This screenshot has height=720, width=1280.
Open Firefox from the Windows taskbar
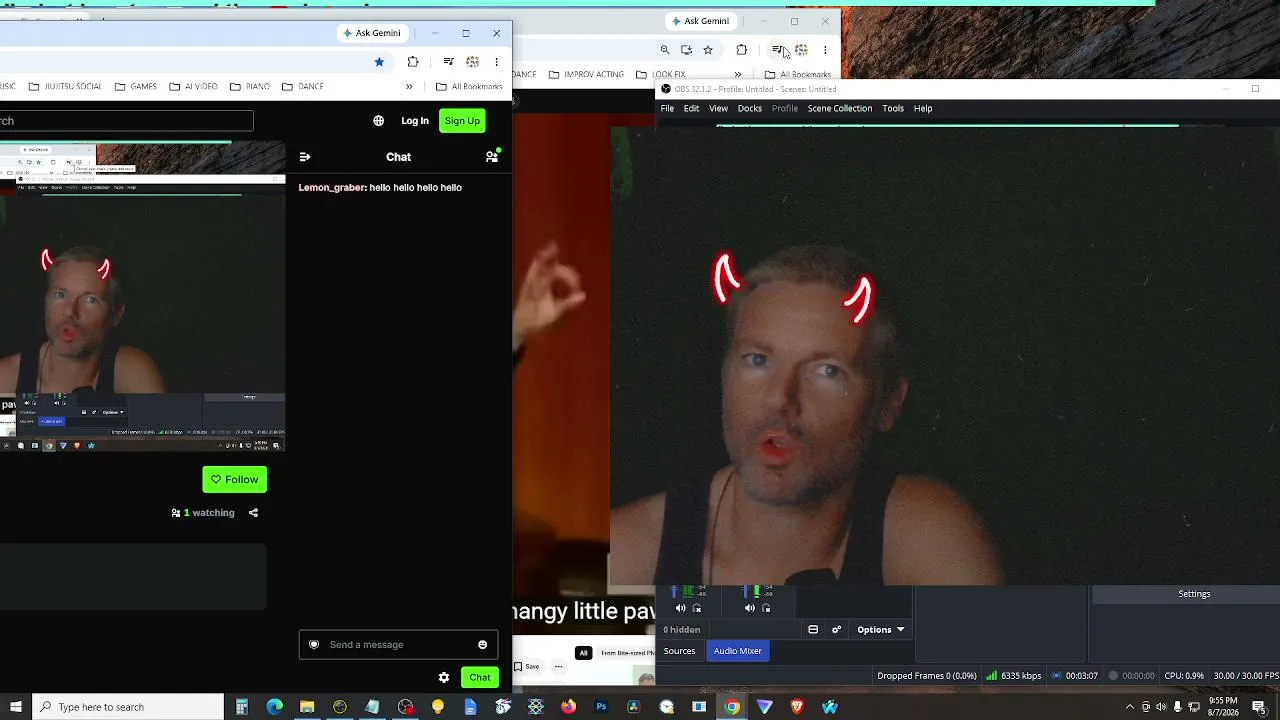pos(568,707)
